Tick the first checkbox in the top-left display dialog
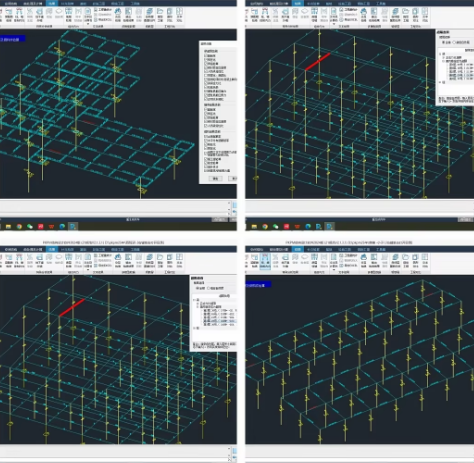The width and height of the screenshot is (474, 463). pyautogui.click(x=205, y=55)
